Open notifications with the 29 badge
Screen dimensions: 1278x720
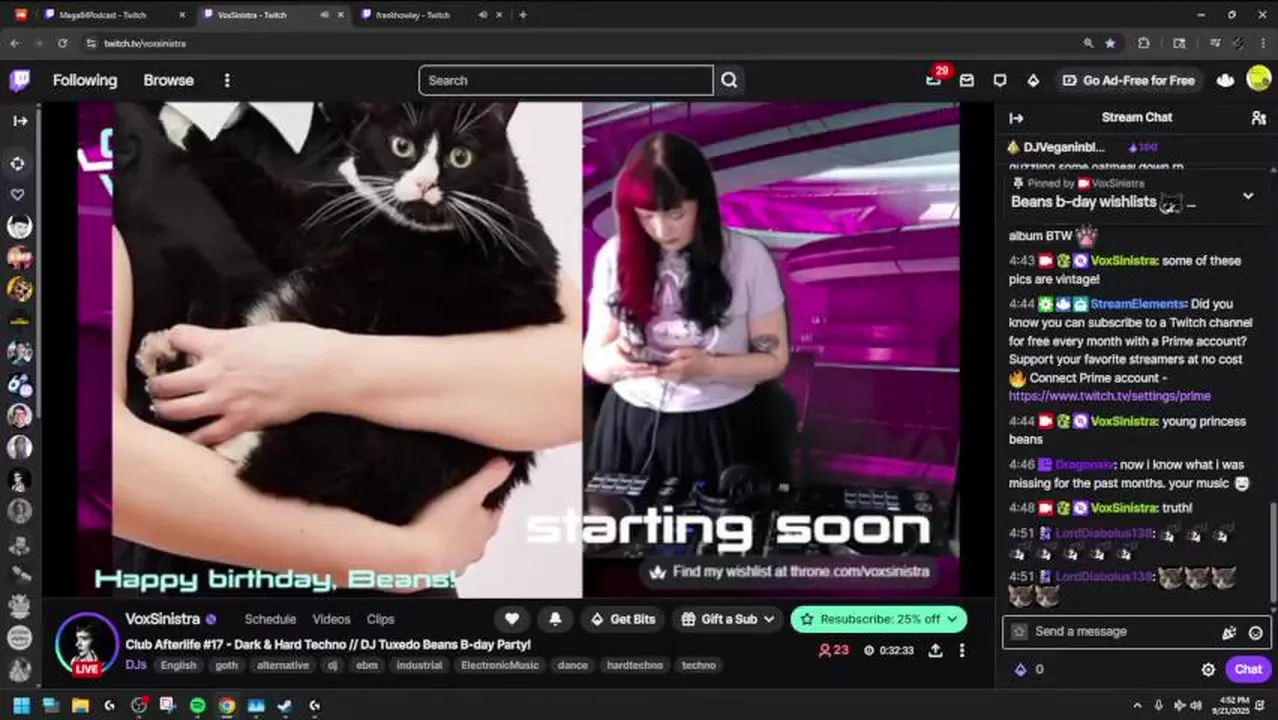(934, 79)
